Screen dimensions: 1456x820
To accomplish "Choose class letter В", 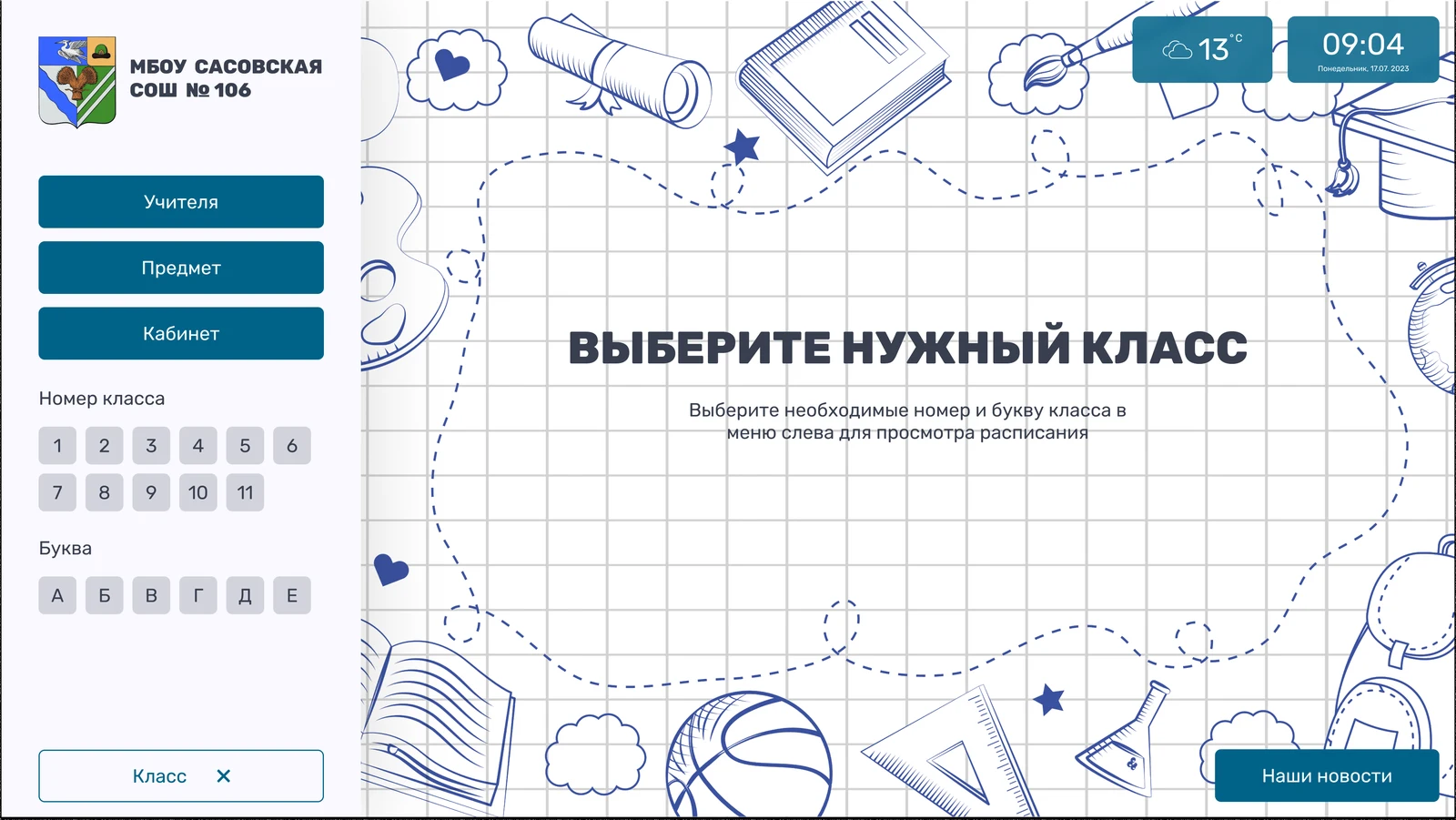I will pyautogui.click(x=151, y=595).
